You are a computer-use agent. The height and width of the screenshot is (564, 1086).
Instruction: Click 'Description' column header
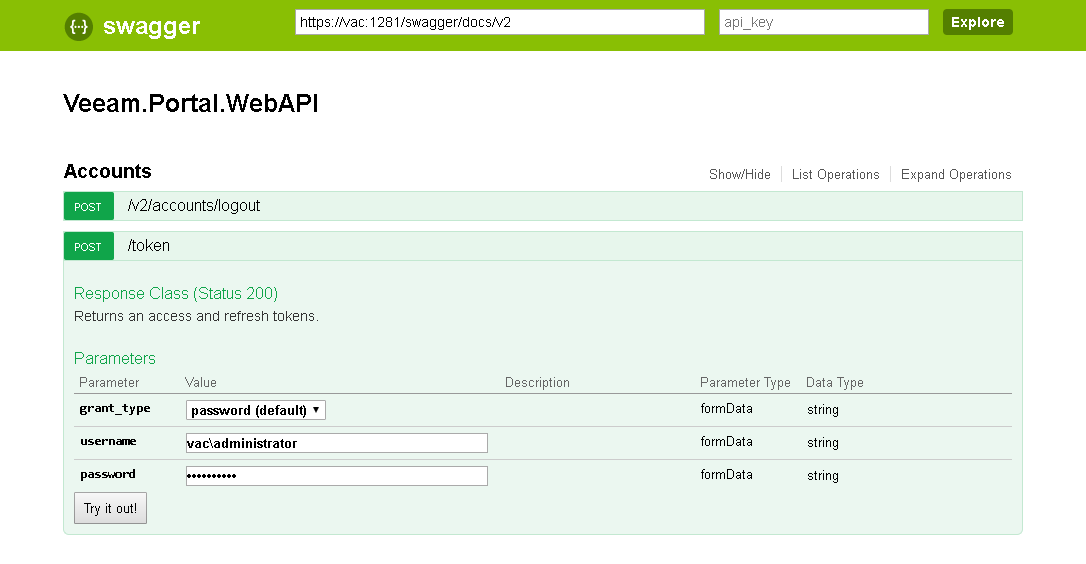pyautogui.click(x=537, y=382)
